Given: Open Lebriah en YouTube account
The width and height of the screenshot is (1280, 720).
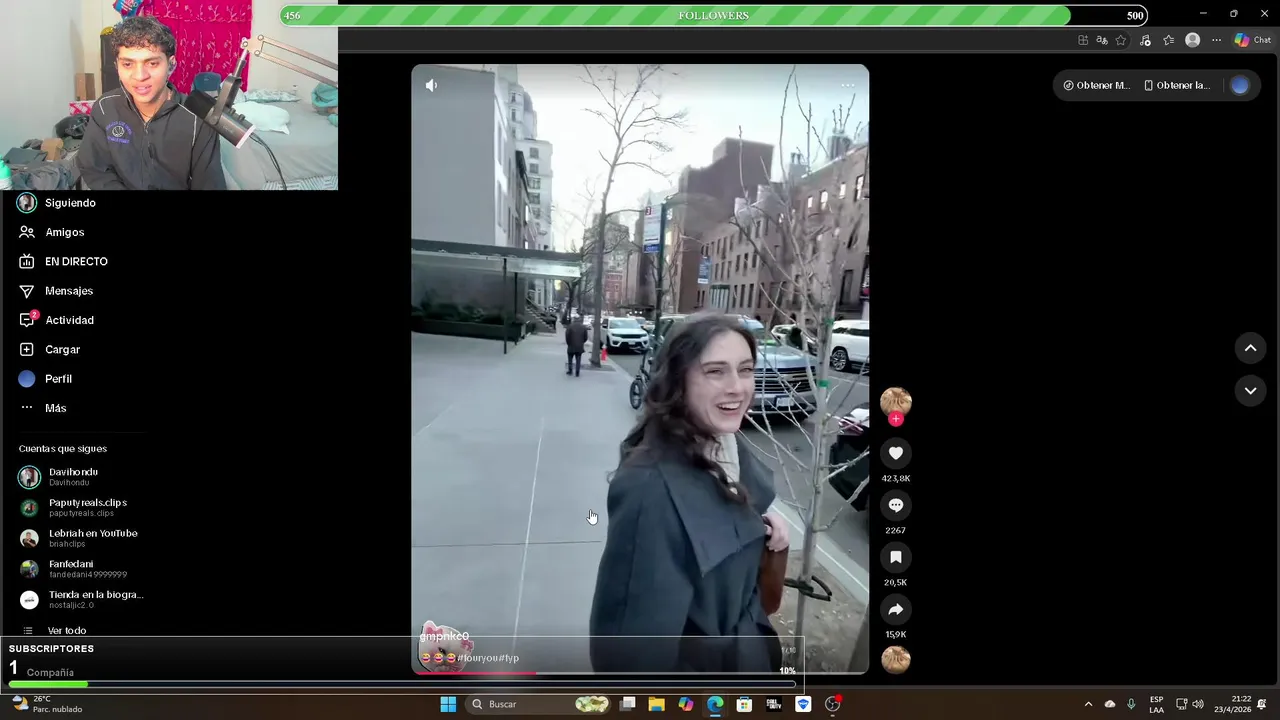Looking at the screenshot, I should pos(78,538).
